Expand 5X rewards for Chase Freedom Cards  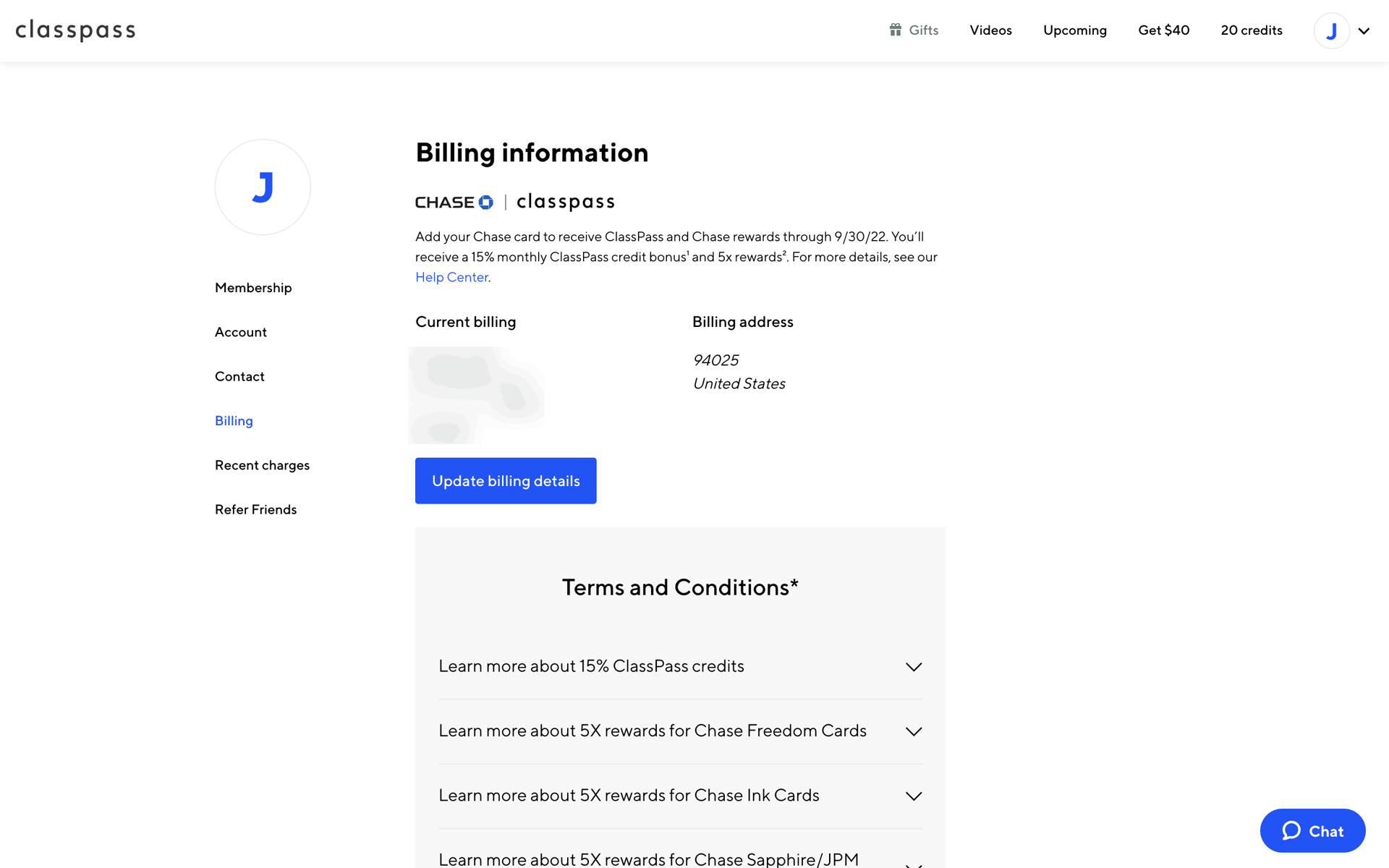tap(680, 731)
